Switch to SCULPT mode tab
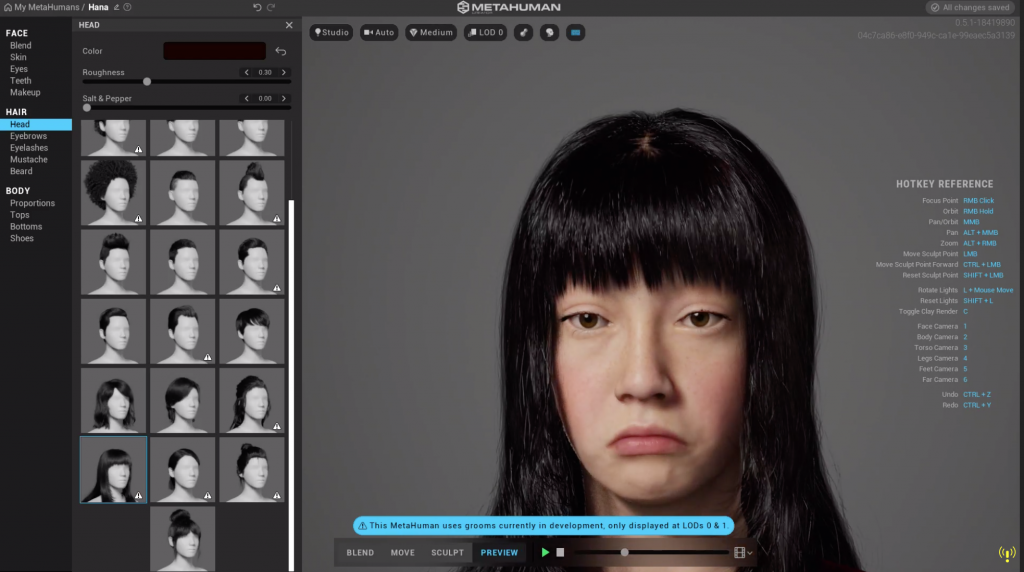The height and width of the screenshot is (572, 1024). click(x=447, y=552)
